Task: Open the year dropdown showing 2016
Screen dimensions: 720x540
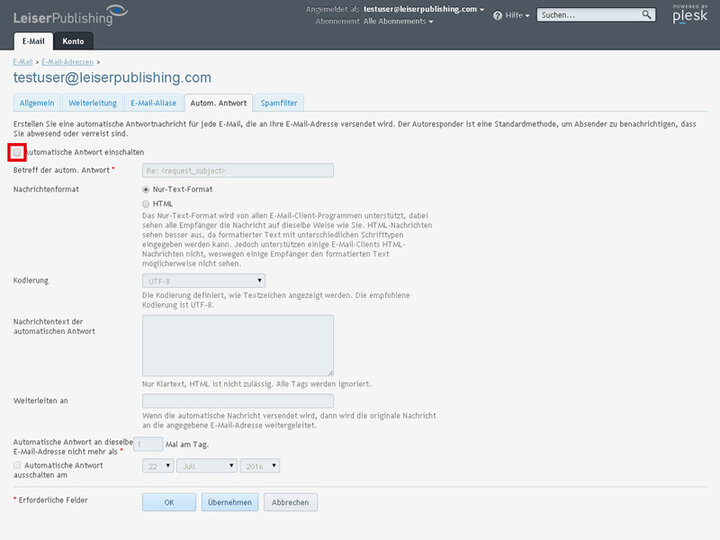Action: (259, 465)
